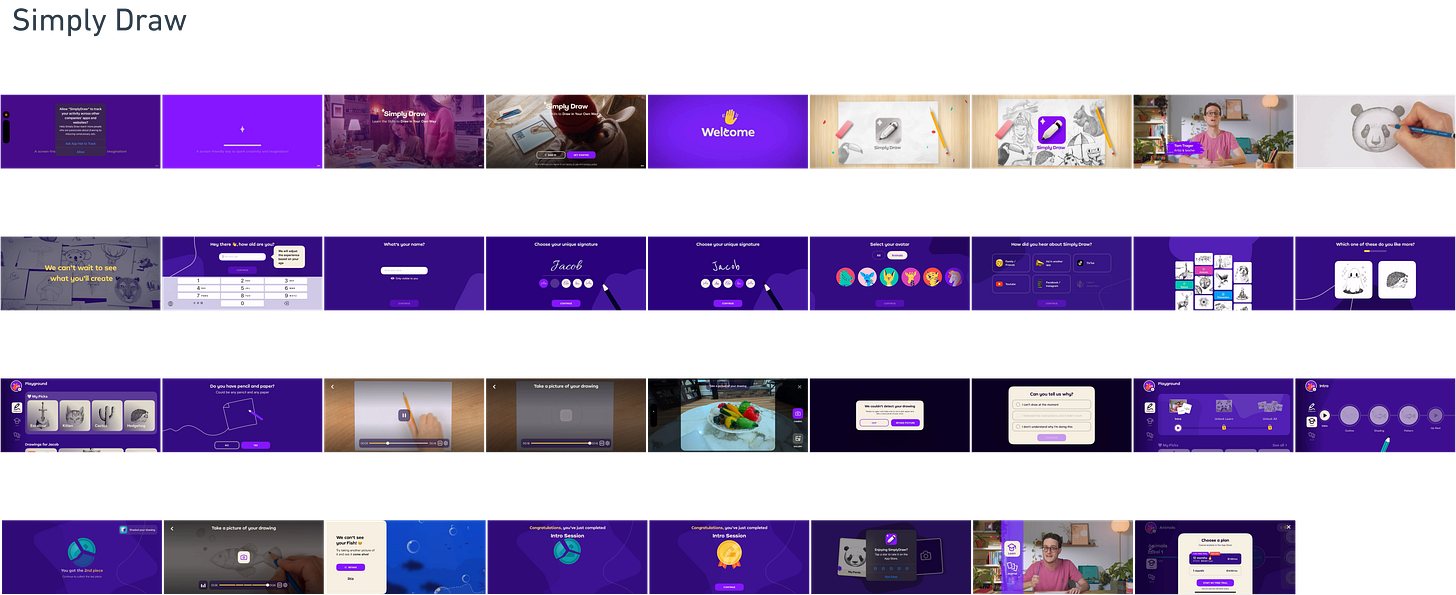Open the Welcome waving hand thumbnail
Viewport: 1456px width, 595px height.
tap(728, 131)
